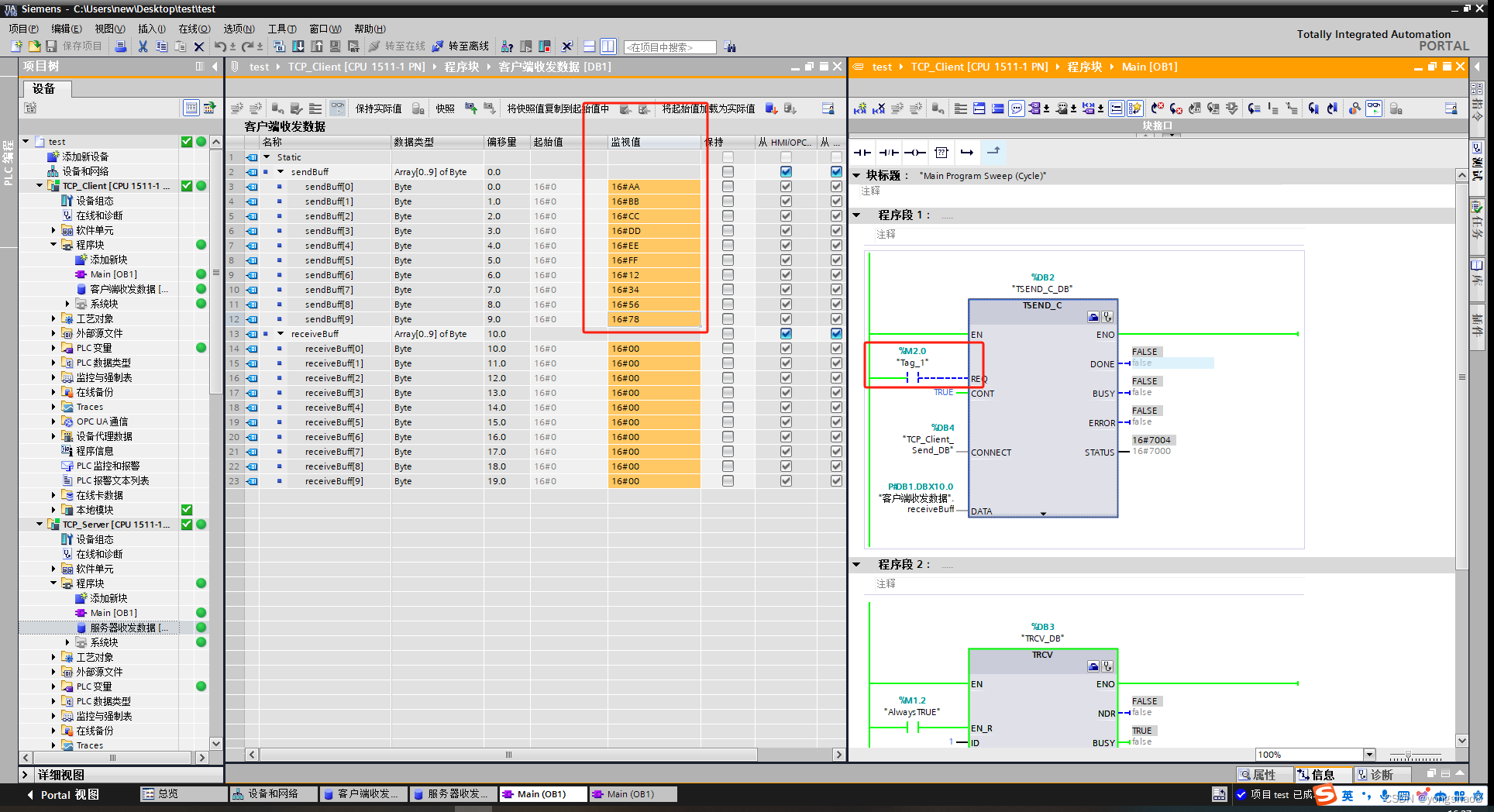Click the undo arrow icon
The width and height of the screenshot is (1494, 812).
point(221,46)
